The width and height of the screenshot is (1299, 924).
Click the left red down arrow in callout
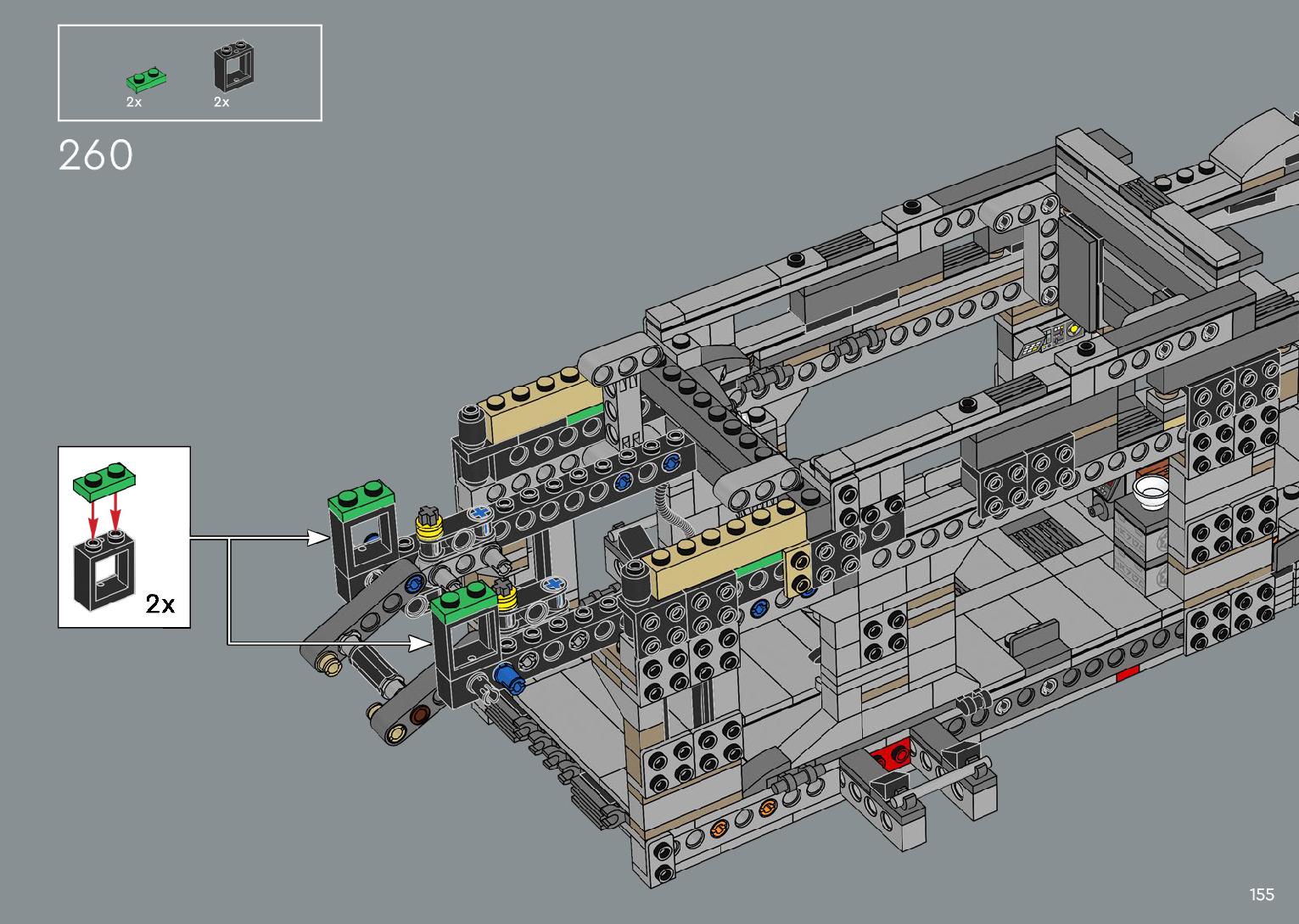[x=94, y=515]
